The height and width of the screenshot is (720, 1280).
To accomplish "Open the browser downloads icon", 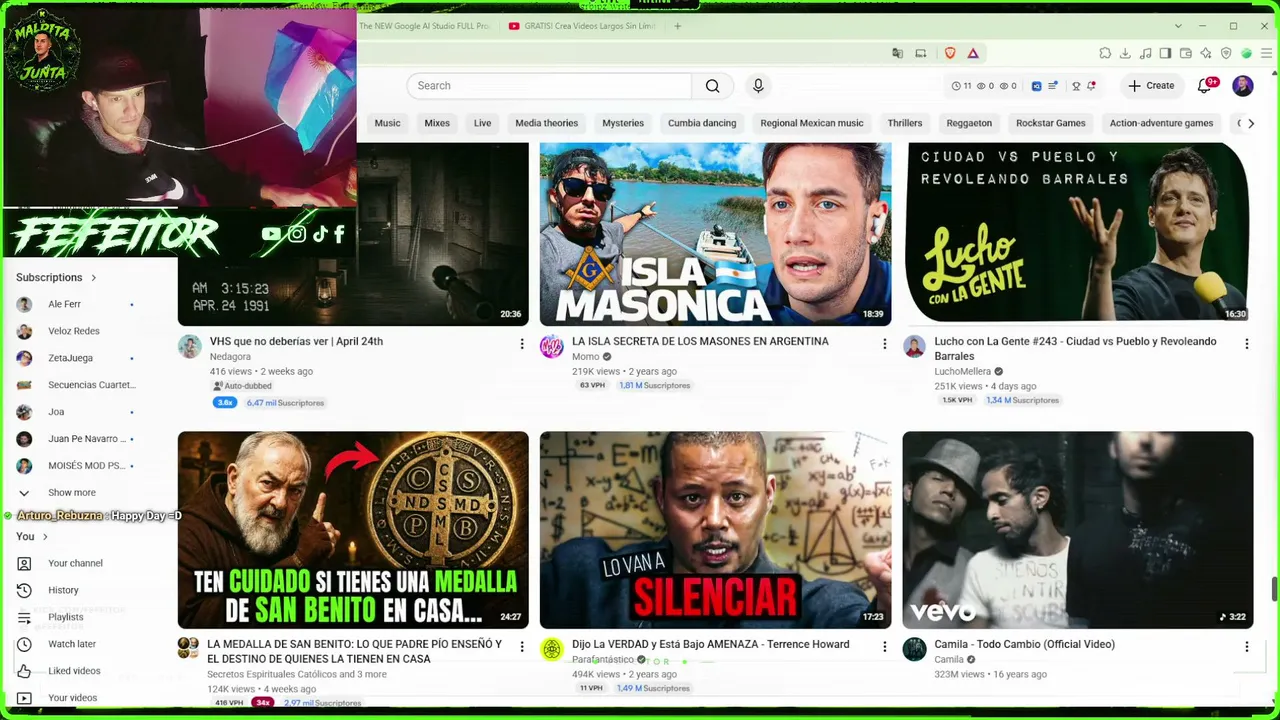I will pos(1125,53).
